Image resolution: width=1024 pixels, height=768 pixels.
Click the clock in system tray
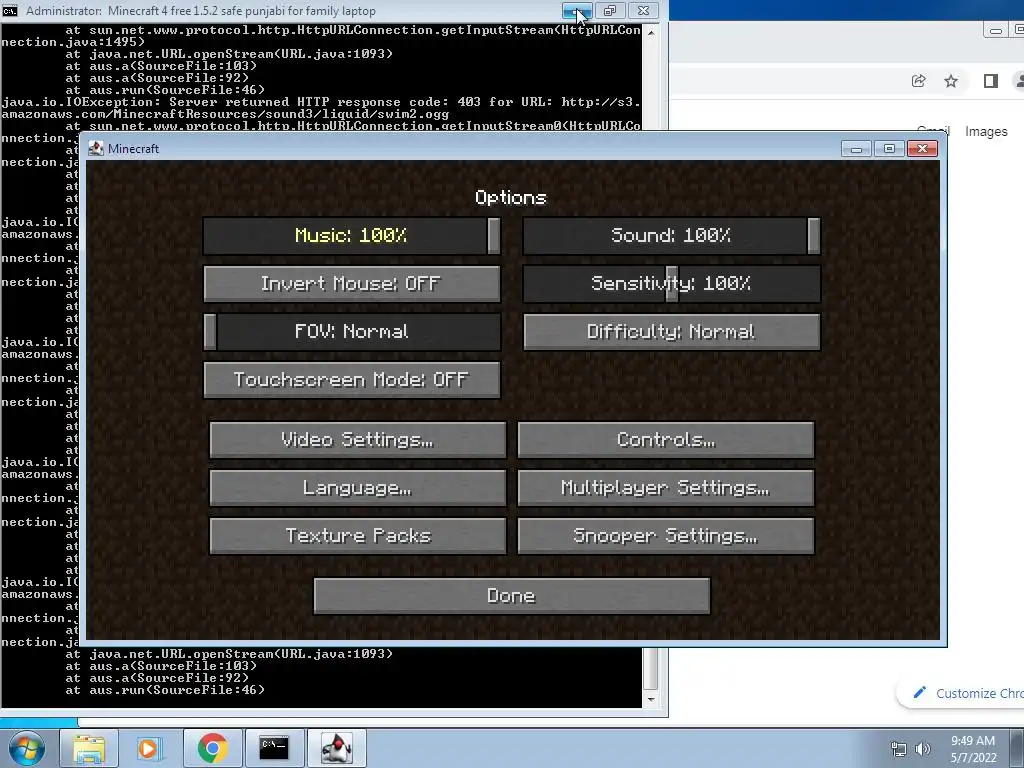coord(973,749)
